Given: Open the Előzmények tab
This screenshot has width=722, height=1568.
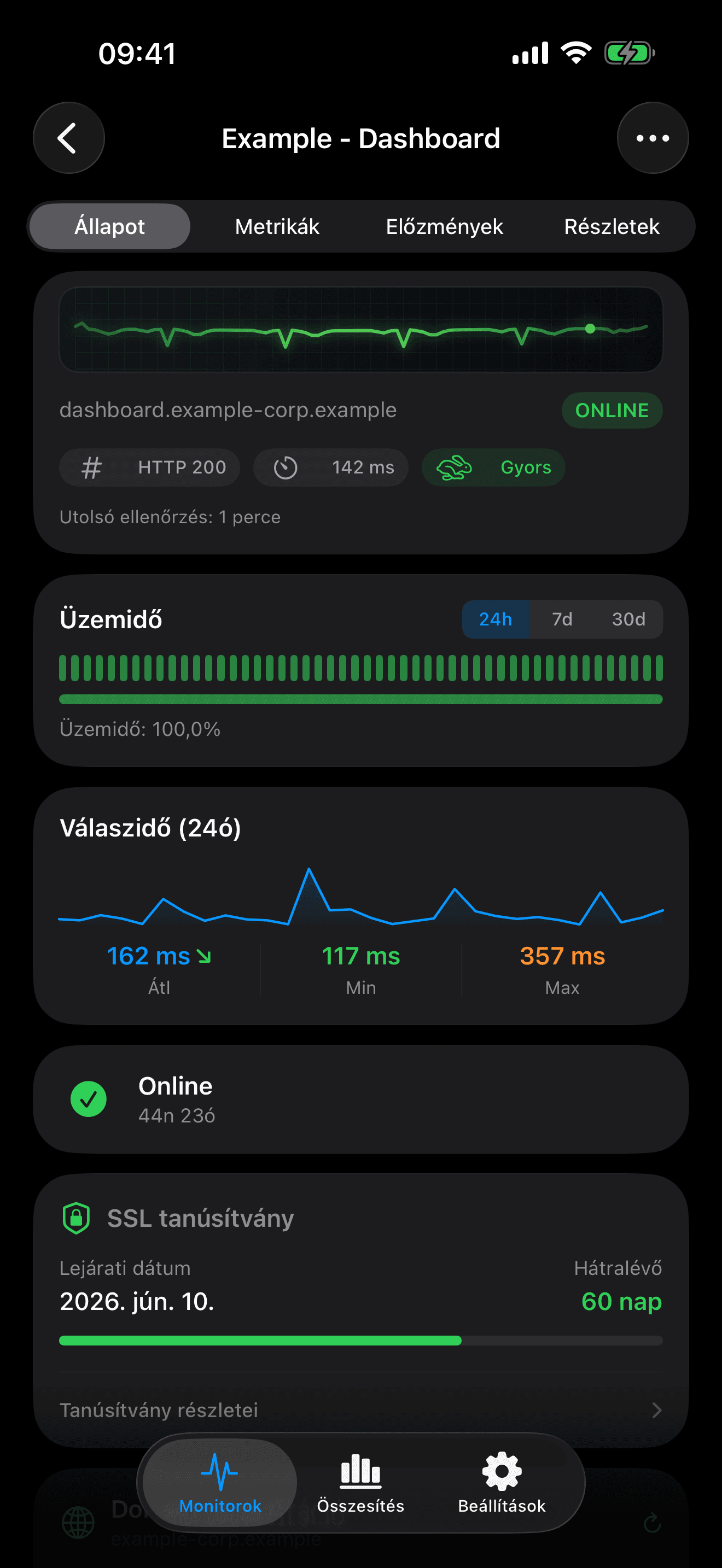Looking at the screenshot, I should (x=444, y=226).
